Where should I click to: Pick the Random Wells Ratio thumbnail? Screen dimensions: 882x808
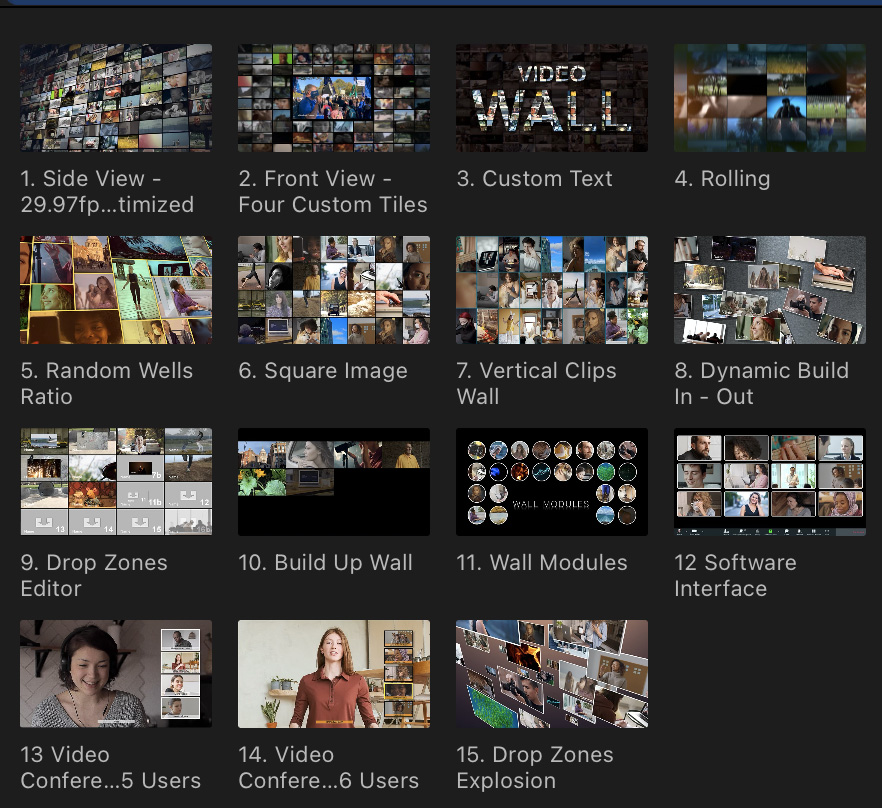coord(116,290)
